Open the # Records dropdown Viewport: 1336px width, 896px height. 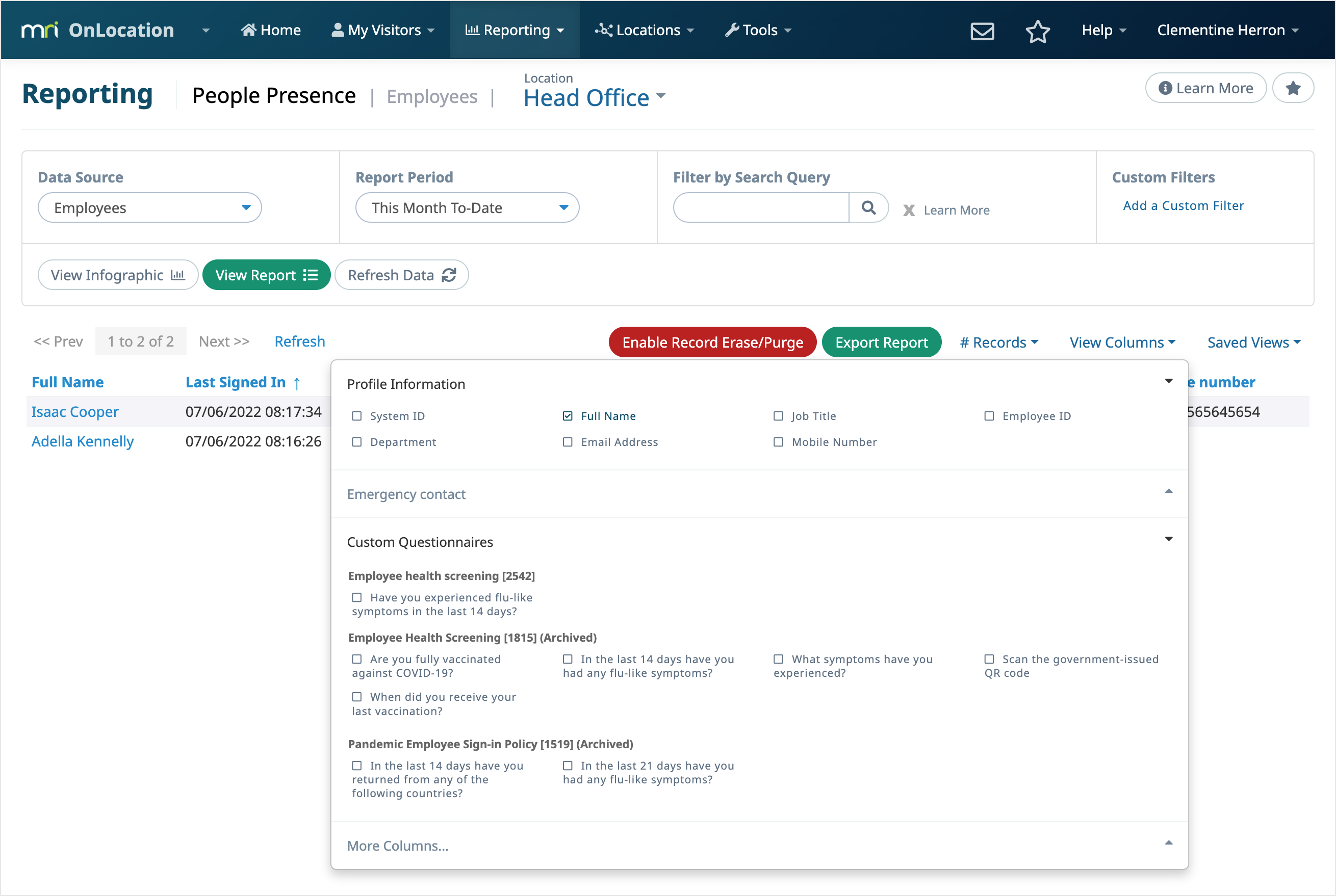pos(999,342)
